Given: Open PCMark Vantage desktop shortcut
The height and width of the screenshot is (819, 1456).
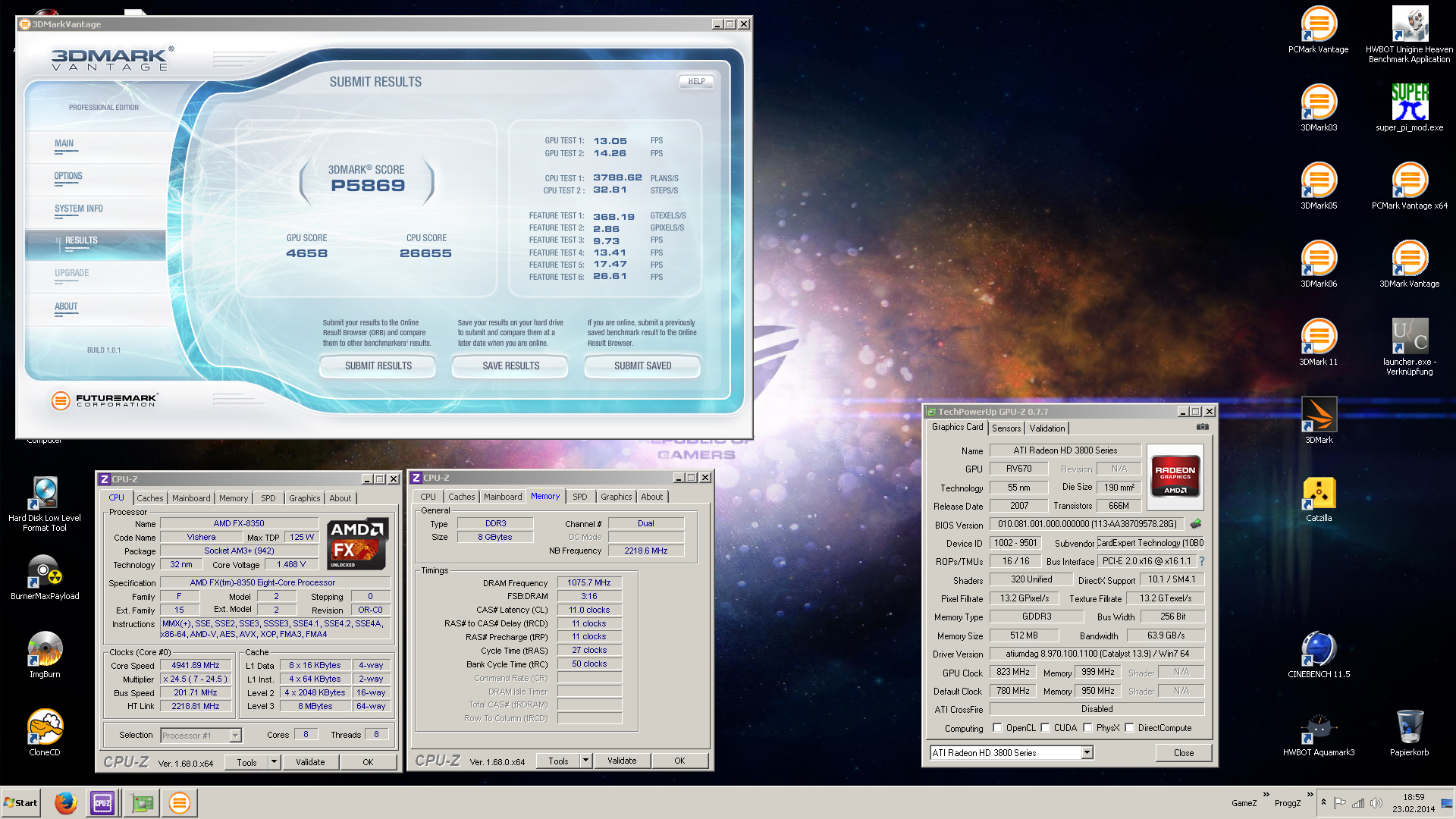Looking at the screenshot, I should 1319,30.
